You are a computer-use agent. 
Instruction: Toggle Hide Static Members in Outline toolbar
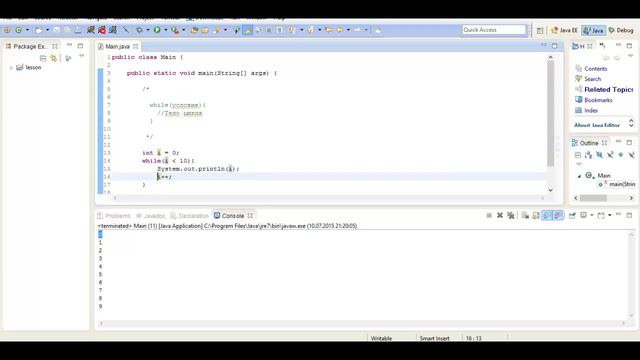(610, 155)
